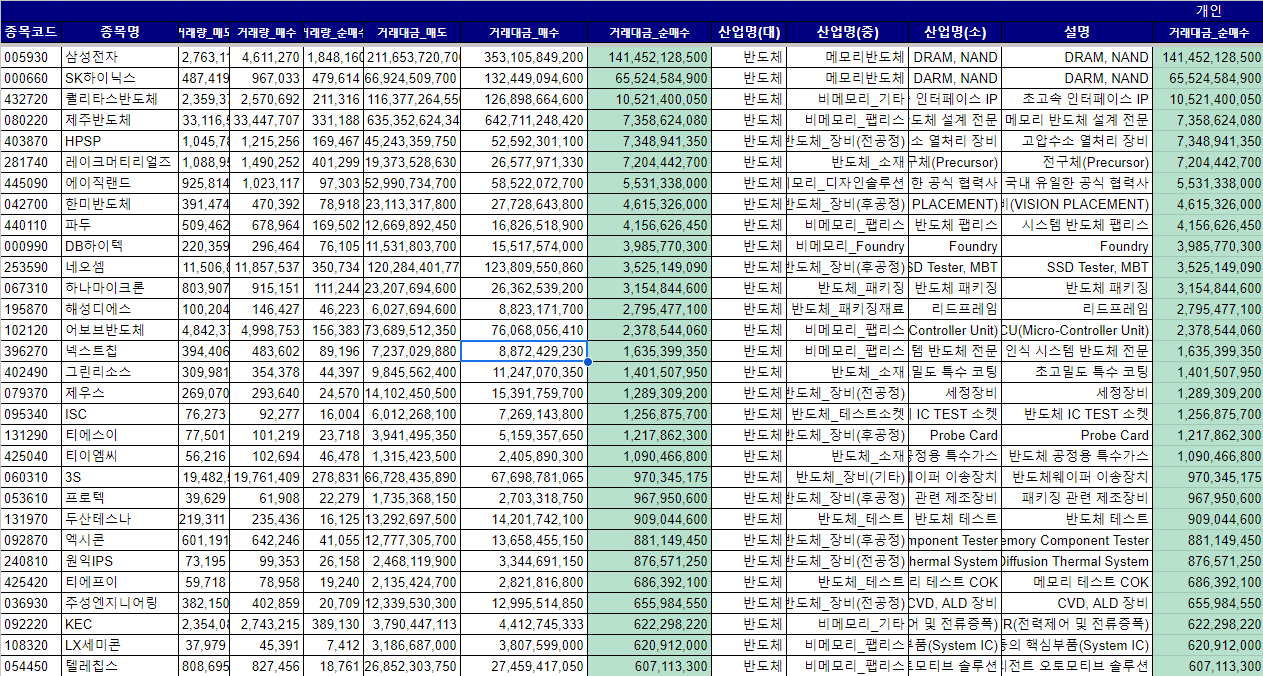Viewport: 1263px width, 676px height.
Task: Click the 레이크머티리얼즈 cell
Action: pos(120,162)
